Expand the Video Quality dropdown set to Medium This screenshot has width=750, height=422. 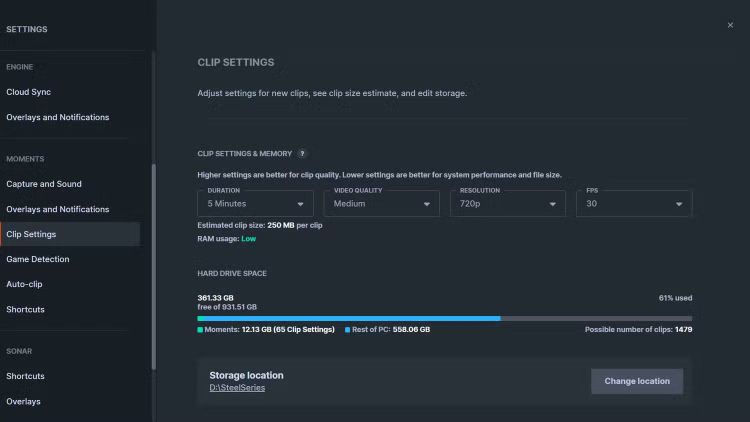(381, 203)
